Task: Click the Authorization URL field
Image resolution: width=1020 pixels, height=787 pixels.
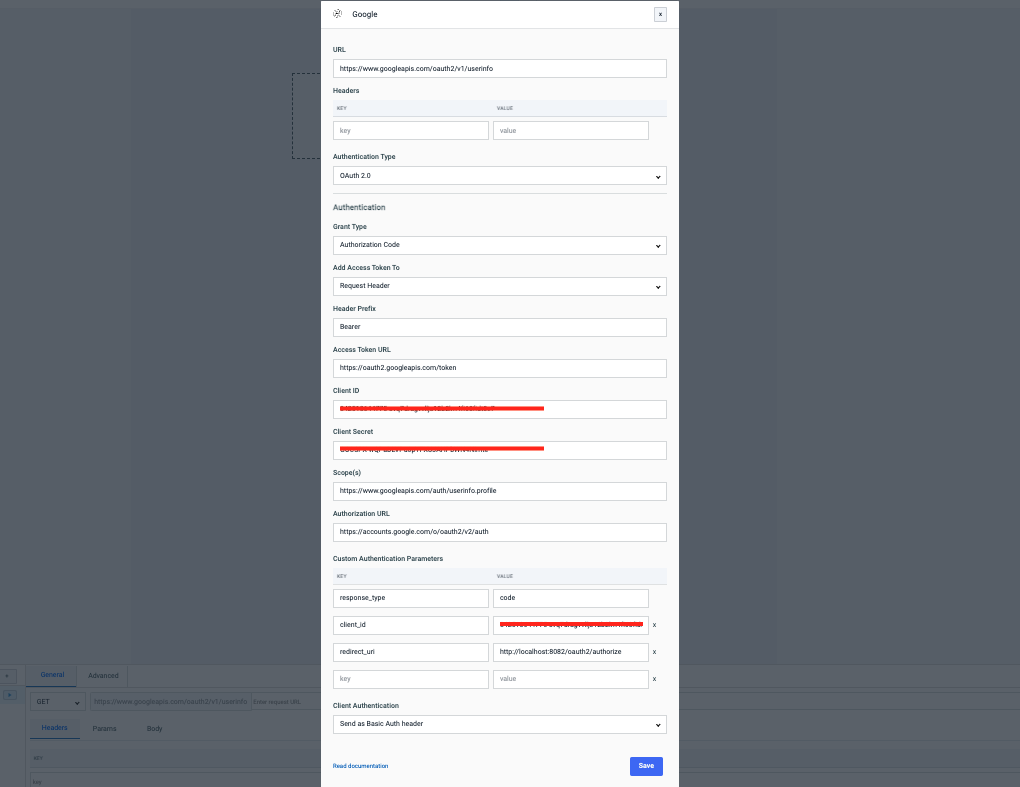Action: coord(499,532)
